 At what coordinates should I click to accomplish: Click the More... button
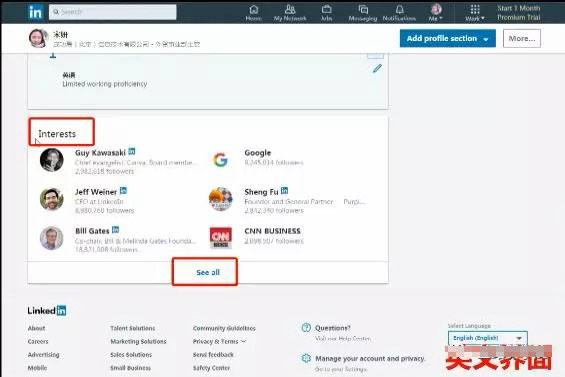coord(522,38)
